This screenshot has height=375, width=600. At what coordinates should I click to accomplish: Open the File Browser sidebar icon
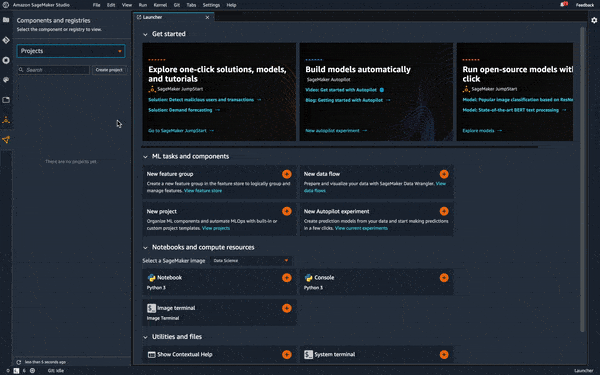[6, 20]
